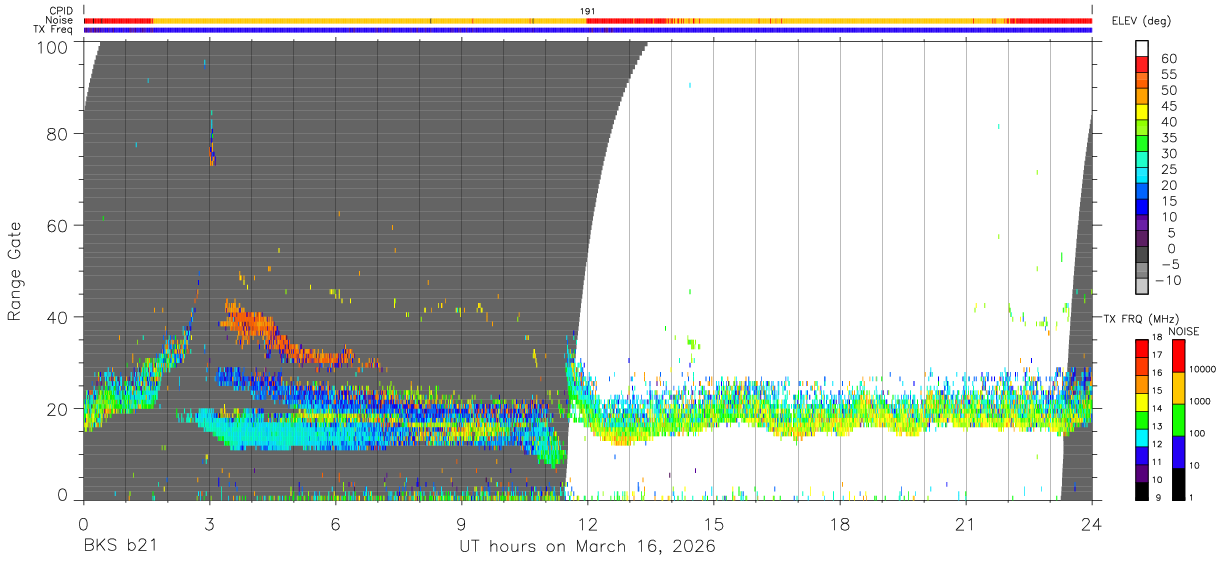Pick the light gray bottom segment of ELEV bar
Viewport: 1228px width, 567px height.
1142,288
